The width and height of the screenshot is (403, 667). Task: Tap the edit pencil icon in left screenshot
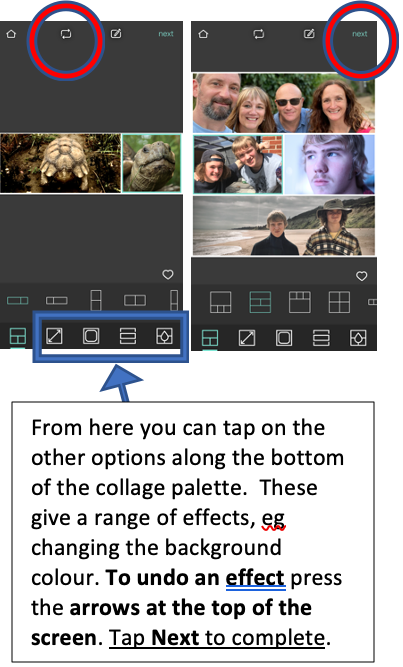pyautogui.click(x=116, y=33)
